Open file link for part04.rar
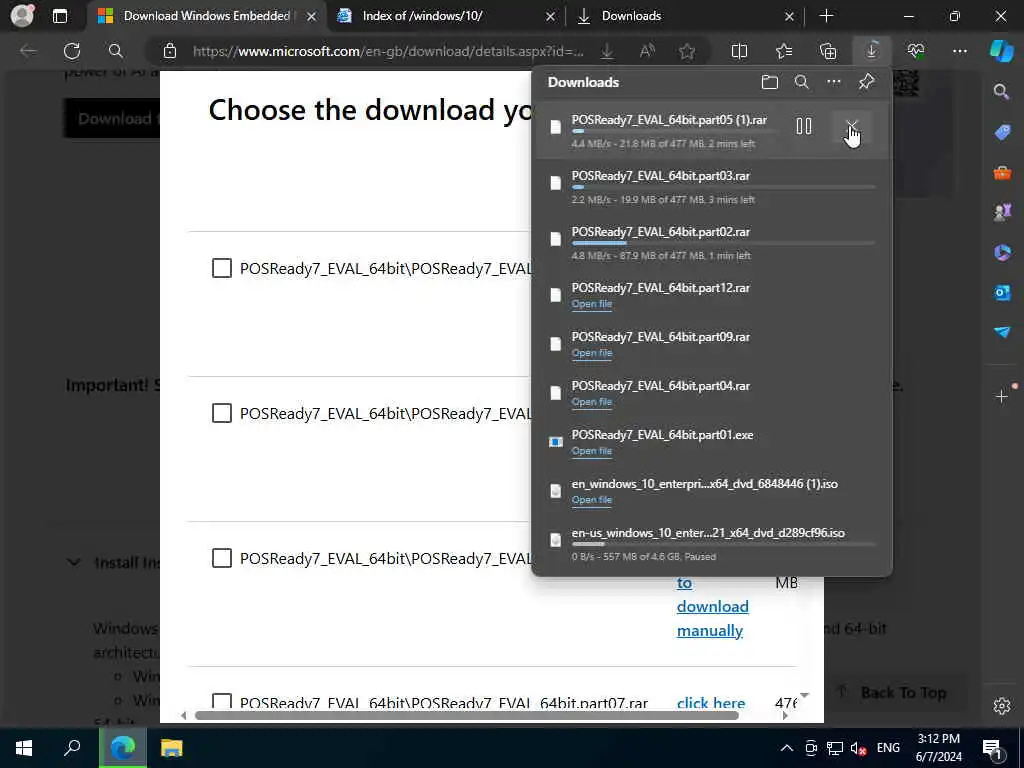Viewport: 1024px width, 768px height. [592, 402]
